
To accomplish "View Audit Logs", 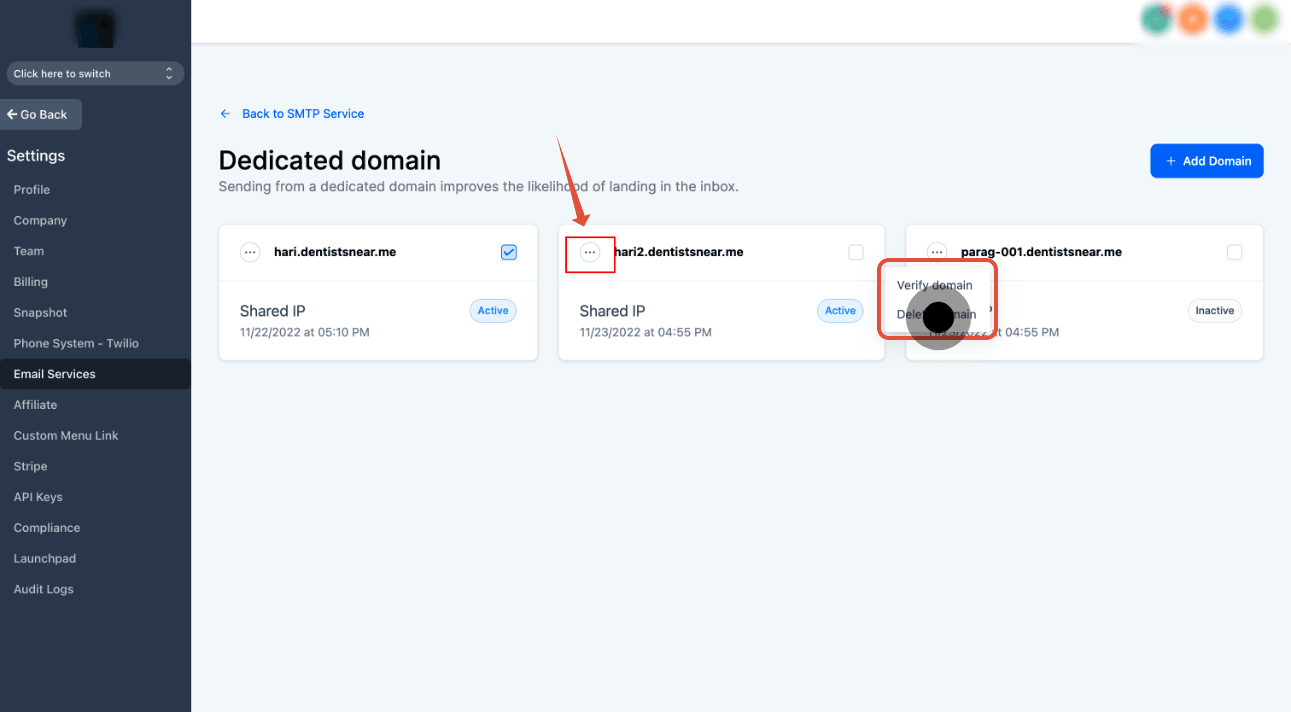I will point(43,589).
